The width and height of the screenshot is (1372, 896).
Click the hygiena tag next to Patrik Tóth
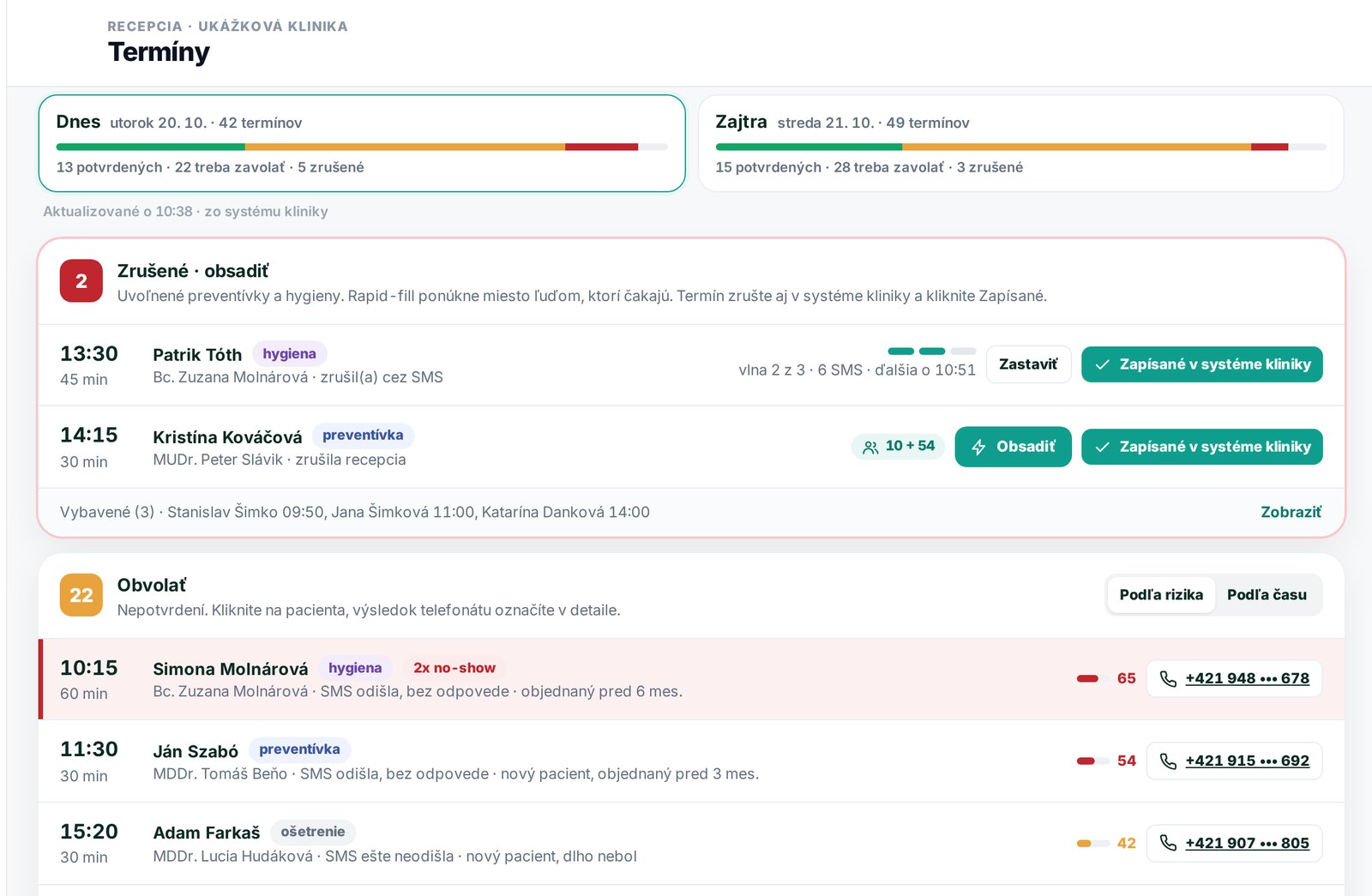pyautogui.click(x=289, y=354)
